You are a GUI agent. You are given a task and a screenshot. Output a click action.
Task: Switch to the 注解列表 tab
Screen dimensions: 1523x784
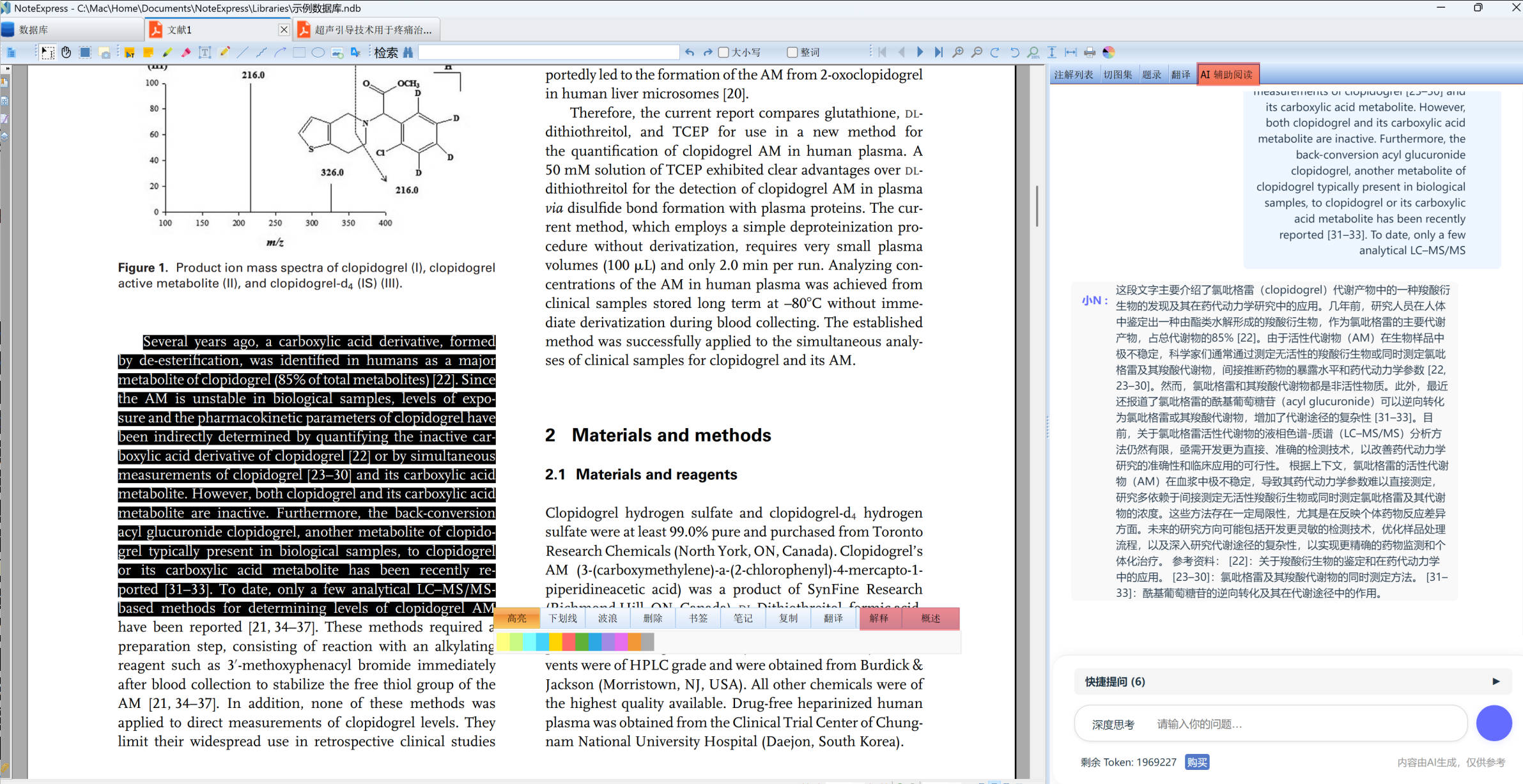pyautogui.click(x=1073, y=75)
